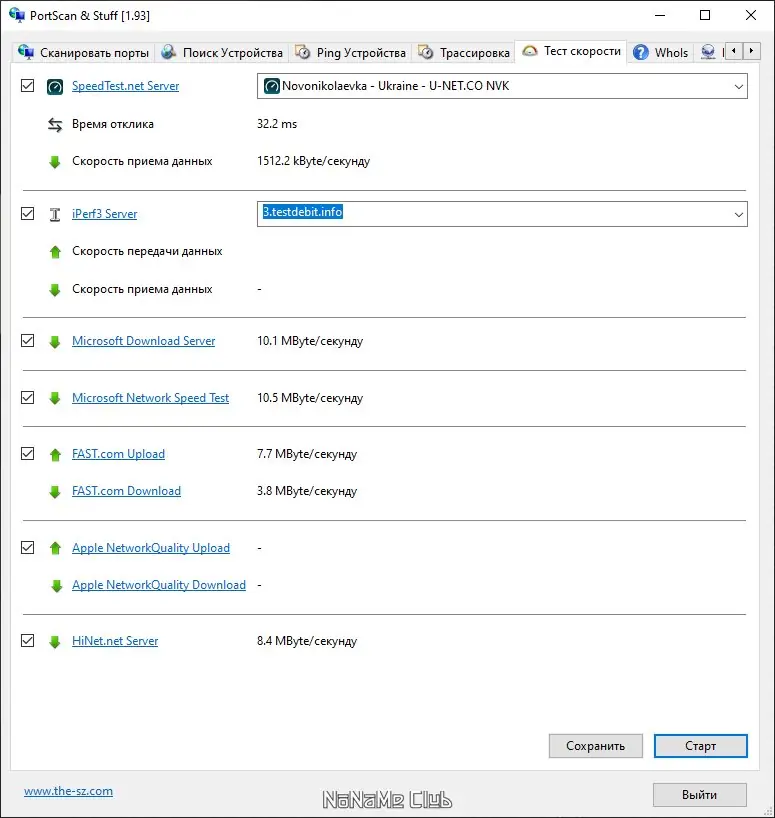Click the download arrow beside Microsoft Download Server
This screenshot has width=775, height=818.
(x=55, y=342)
